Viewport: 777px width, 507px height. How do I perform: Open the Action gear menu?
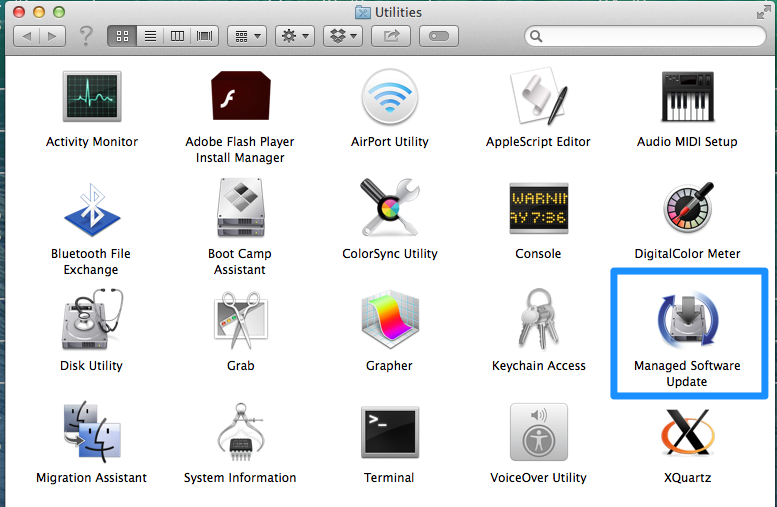(x=295, y=36)
